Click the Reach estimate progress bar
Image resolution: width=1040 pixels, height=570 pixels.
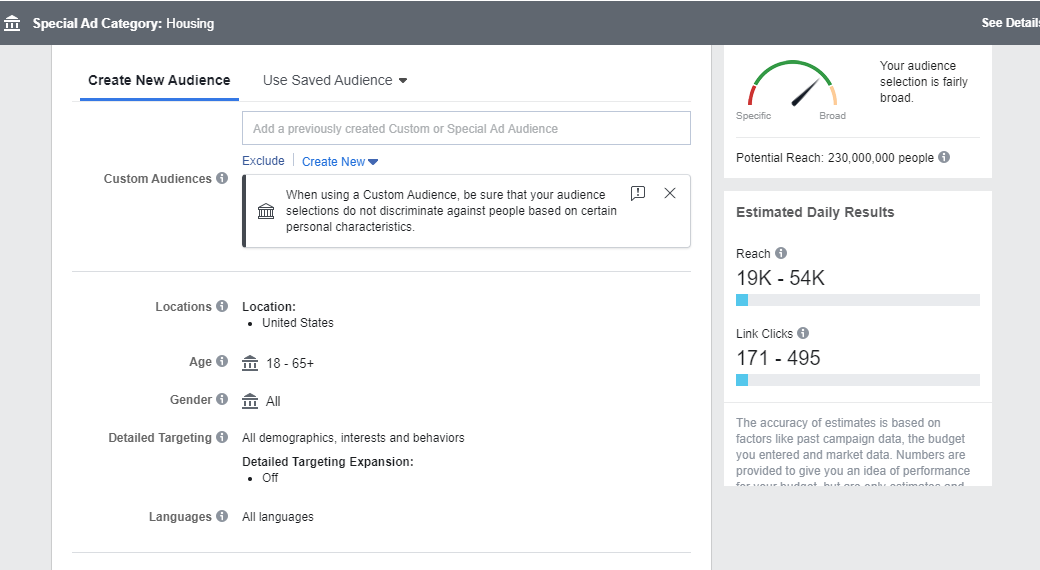pos(858,300)
